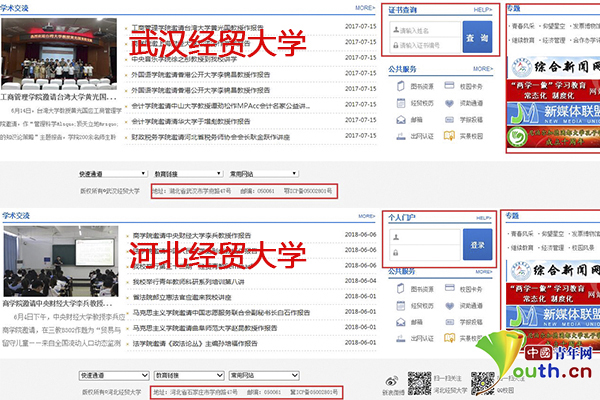The width and height of the screenshot is (600, 400).
Task: Click 校园风景 topic on the 河北经贸大学 page
Action: click(x=583, y=248)
